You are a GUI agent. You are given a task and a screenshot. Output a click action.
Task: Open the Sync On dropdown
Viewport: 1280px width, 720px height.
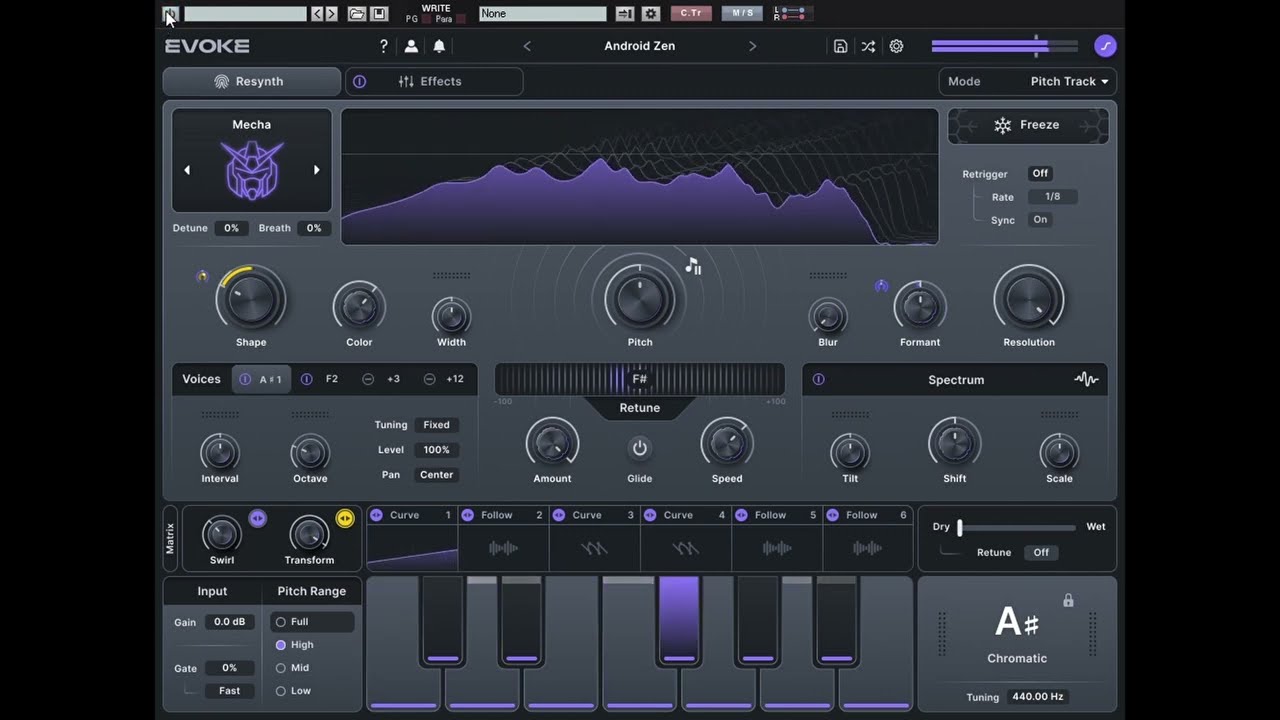tap(1040, 220)
